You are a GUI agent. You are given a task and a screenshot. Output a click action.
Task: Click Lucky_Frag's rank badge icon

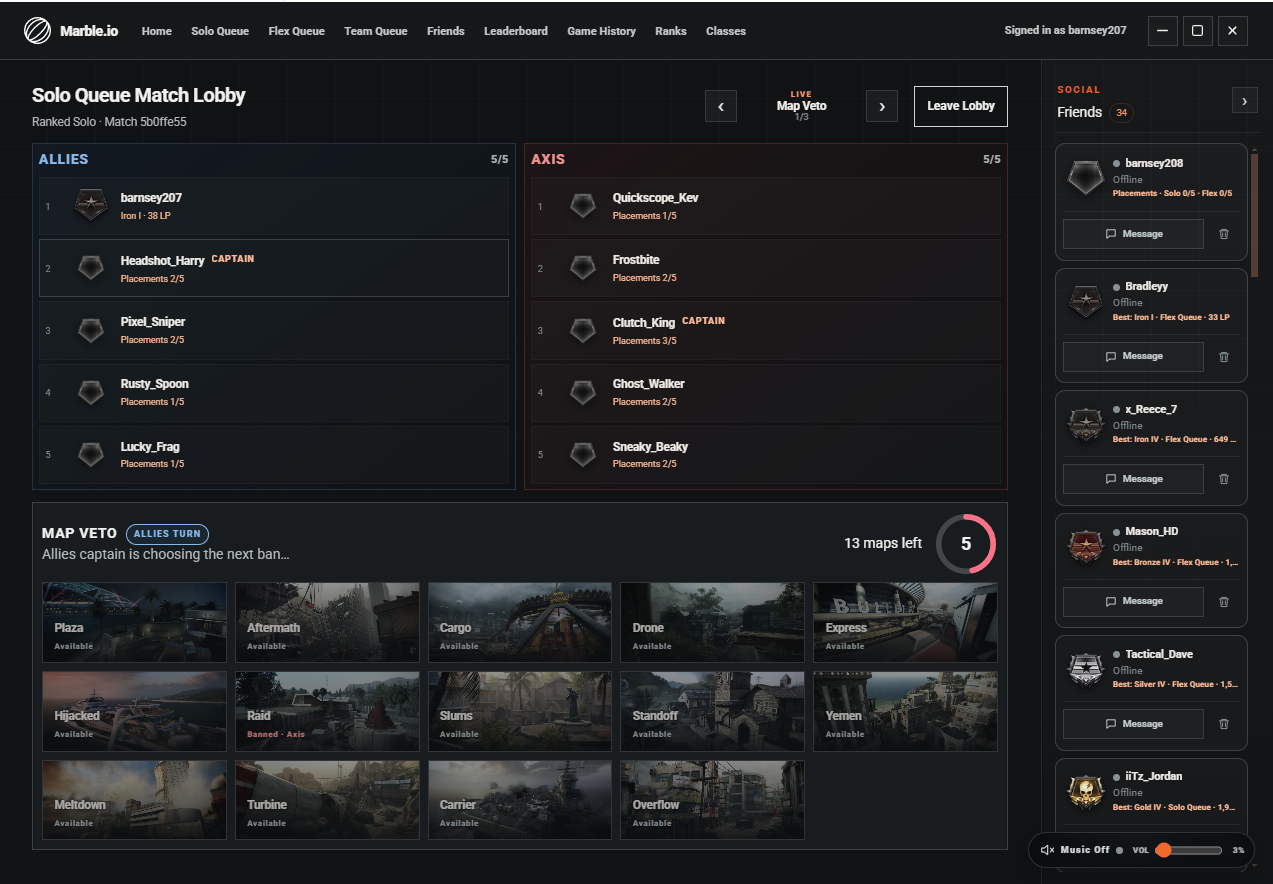coord(91,455)
